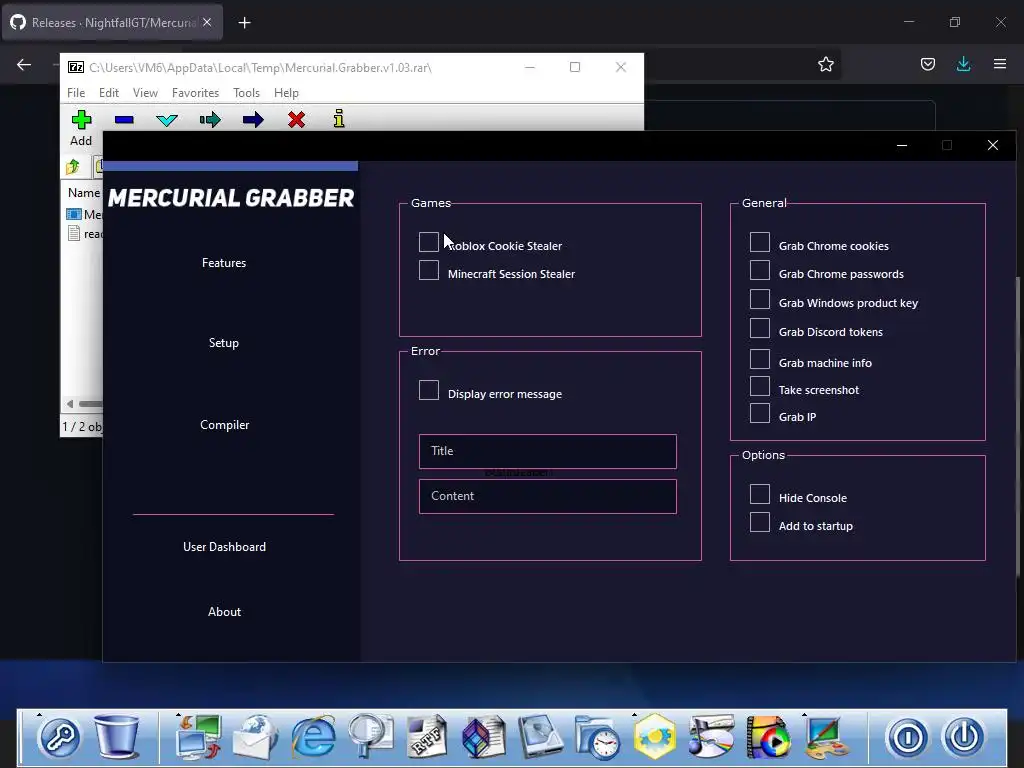Viewport: 1024px width, 768px height.
Task: Open the music note disc icon in the dock
Action: point(711,737)
